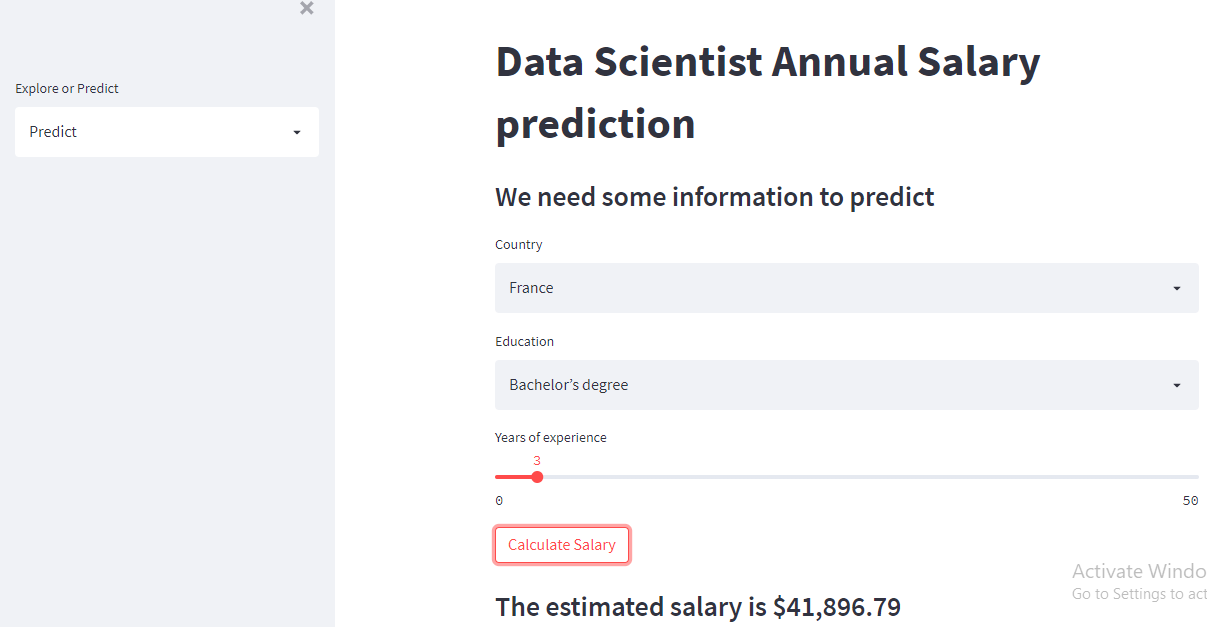Open the Education dropdown

[846, 384]
